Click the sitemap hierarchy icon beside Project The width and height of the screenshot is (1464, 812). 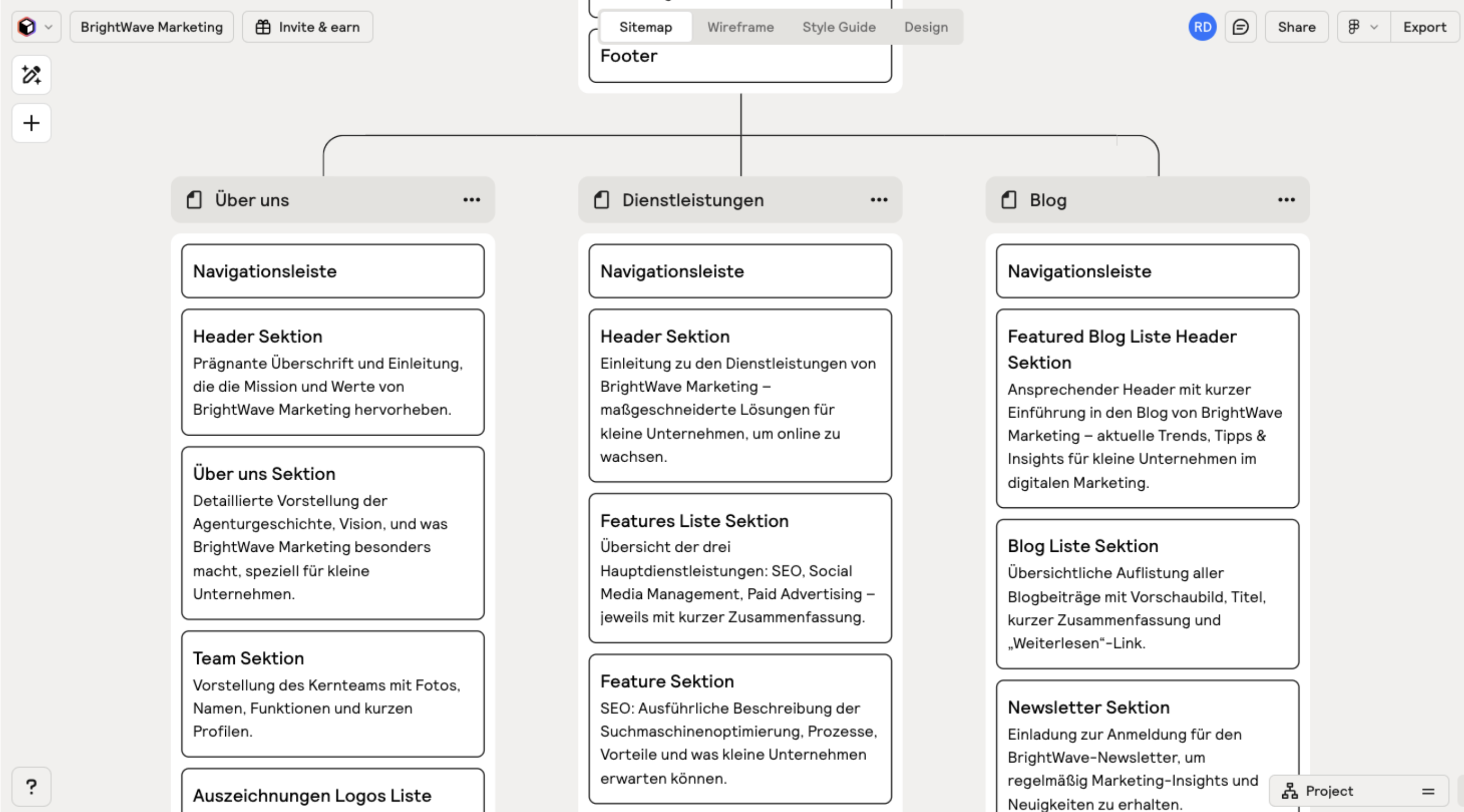(1291, 791)
